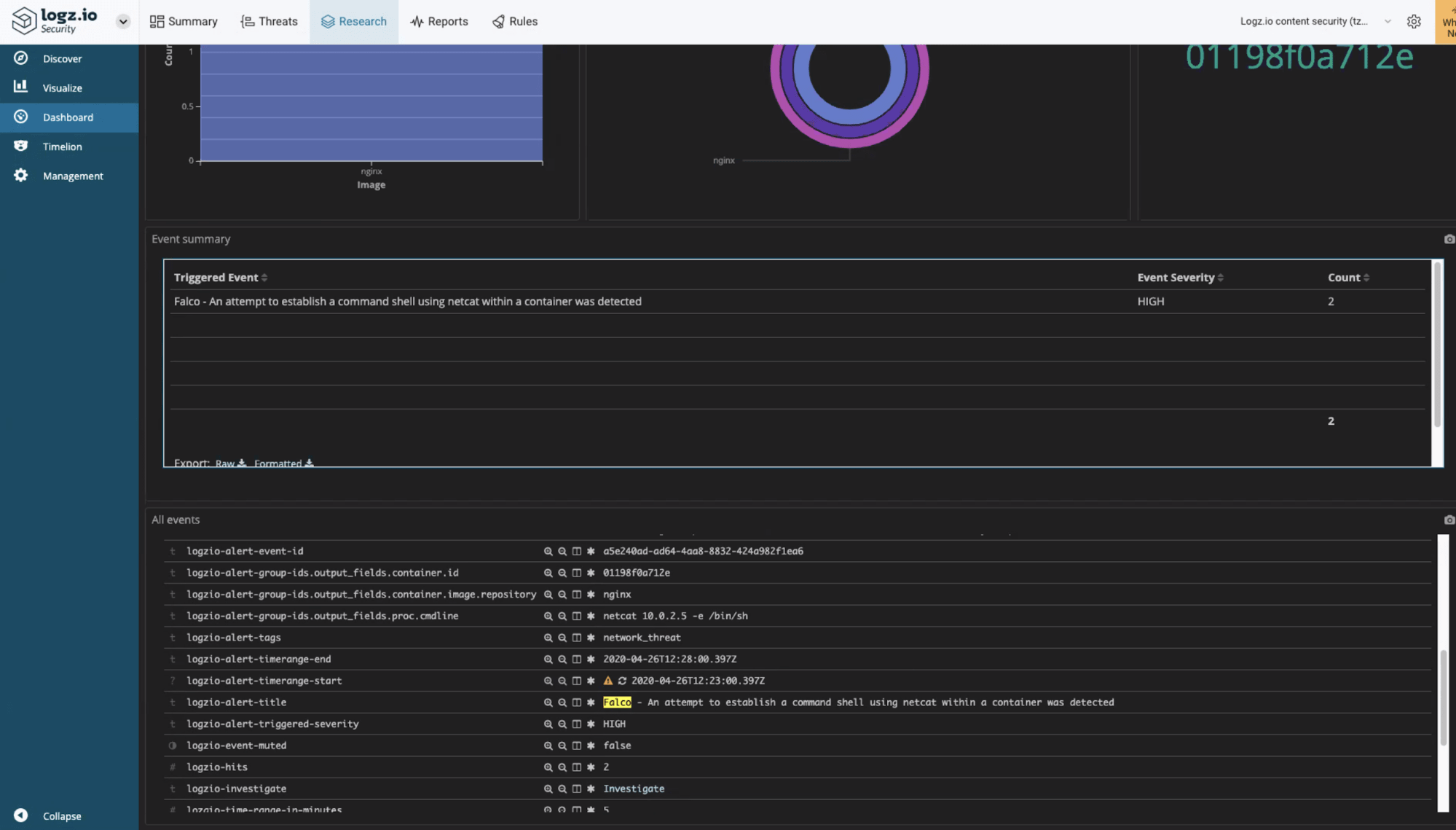This screenshot has height=830, width=1456.
Task: Toggle column for container.id field row
Action: click(576, 573)
